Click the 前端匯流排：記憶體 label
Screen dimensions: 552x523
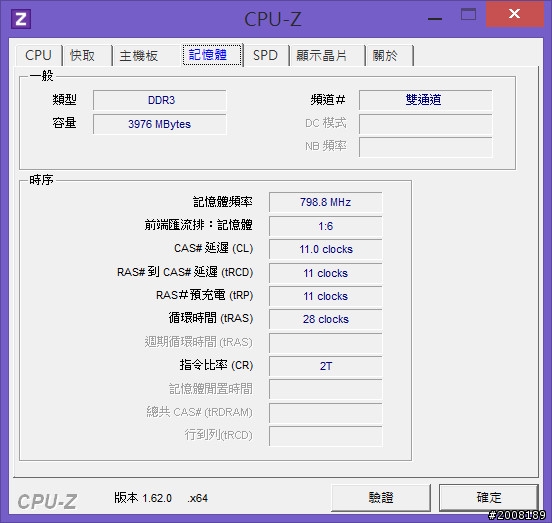point(199,225)
